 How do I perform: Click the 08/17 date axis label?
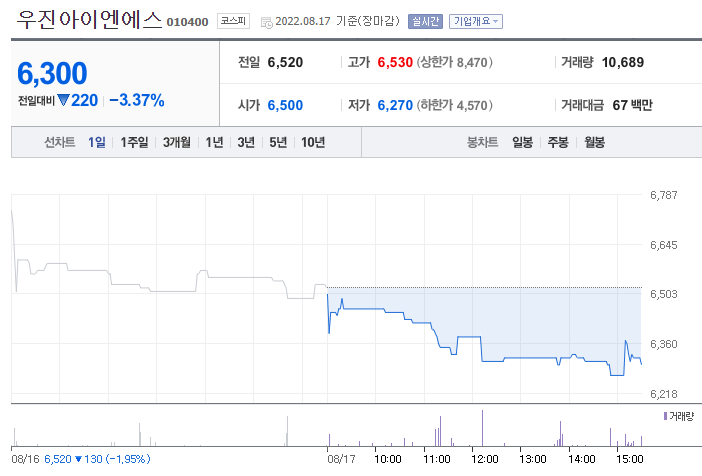point(341,459)
